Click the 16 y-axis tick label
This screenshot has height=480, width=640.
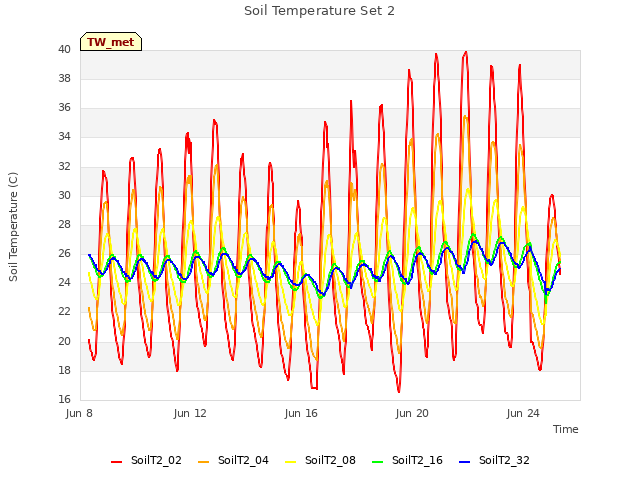point(64,400)
